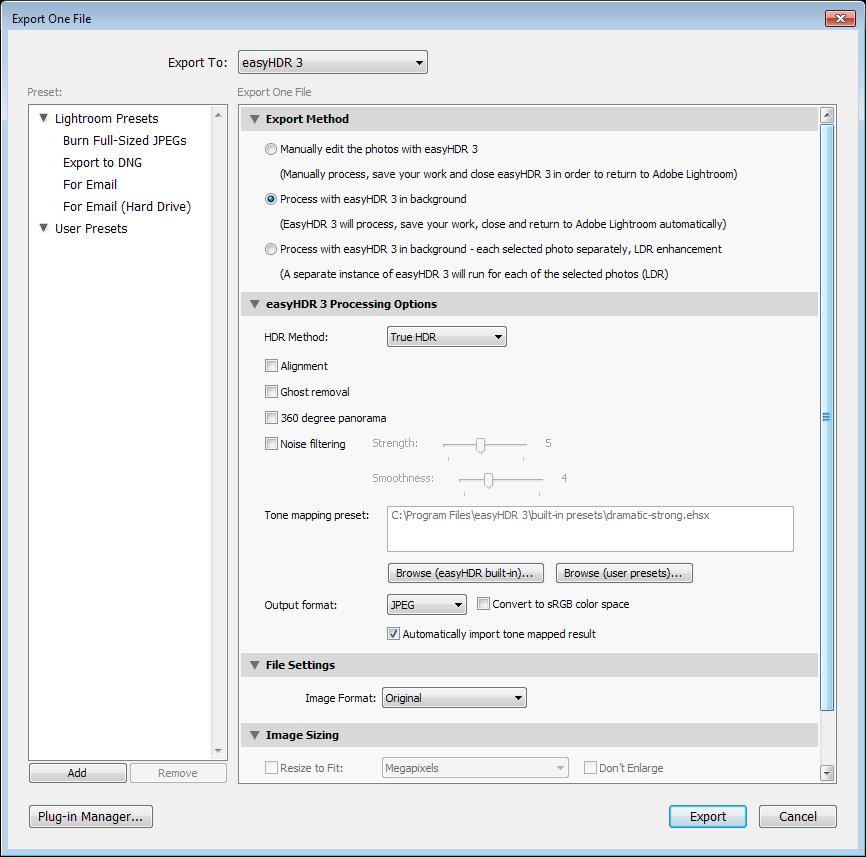The width and height of the screenshot is (866, 857).
Task: Collapse the Export Method section
Action: [x=255, y=119]
